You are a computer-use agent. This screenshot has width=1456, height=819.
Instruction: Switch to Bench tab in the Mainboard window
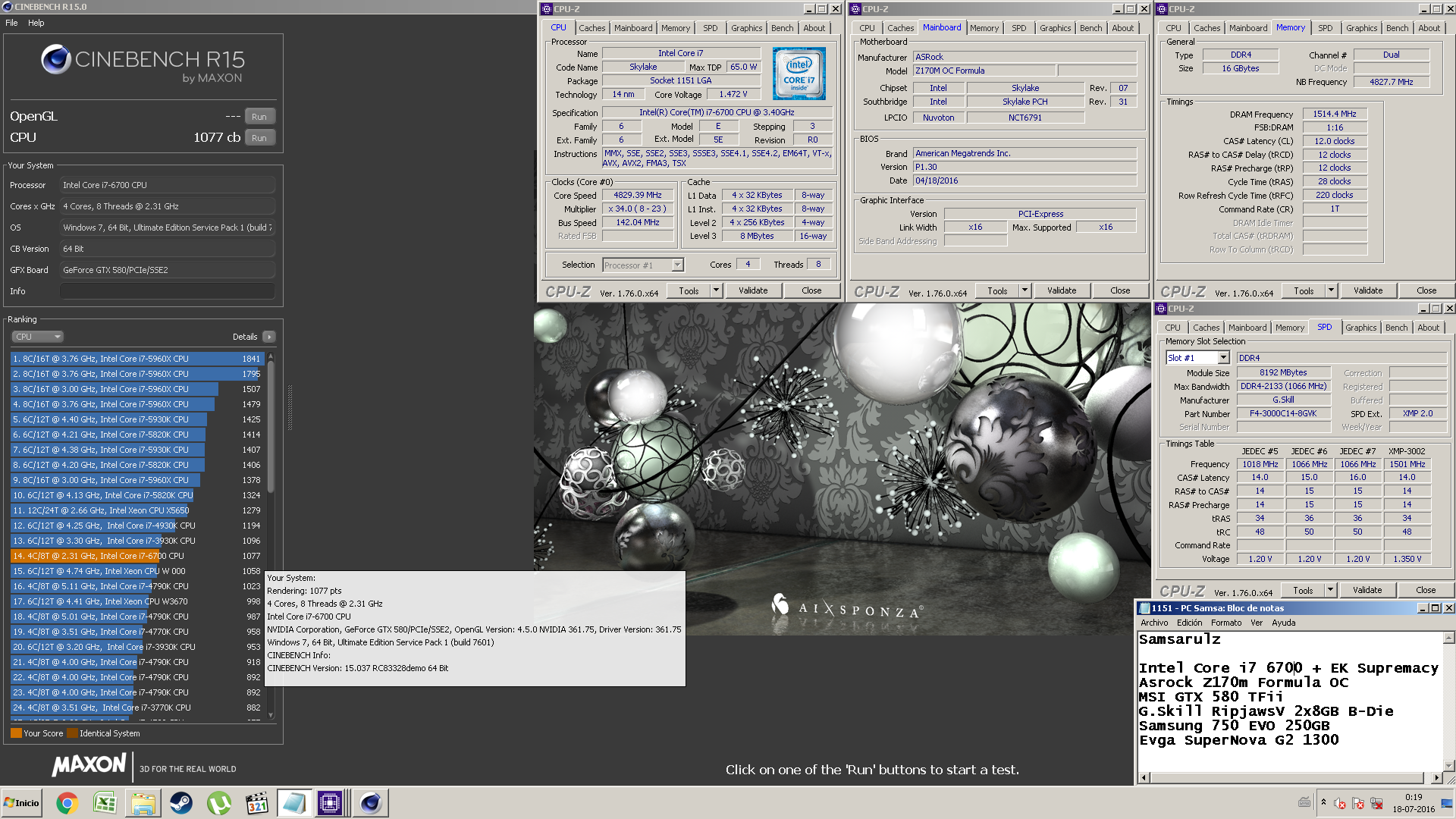coord(1090,28)
